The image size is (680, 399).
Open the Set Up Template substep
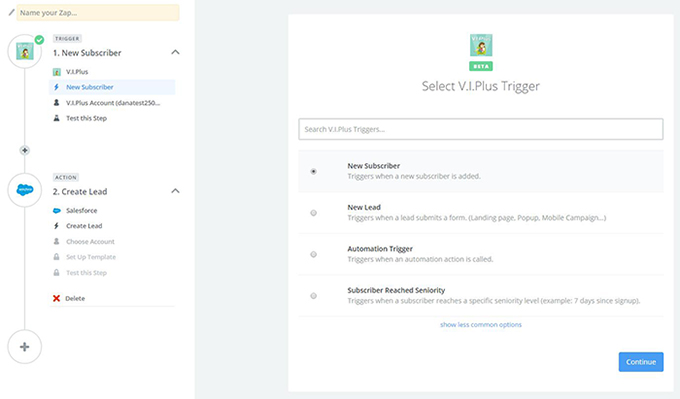tap(91, 257)
